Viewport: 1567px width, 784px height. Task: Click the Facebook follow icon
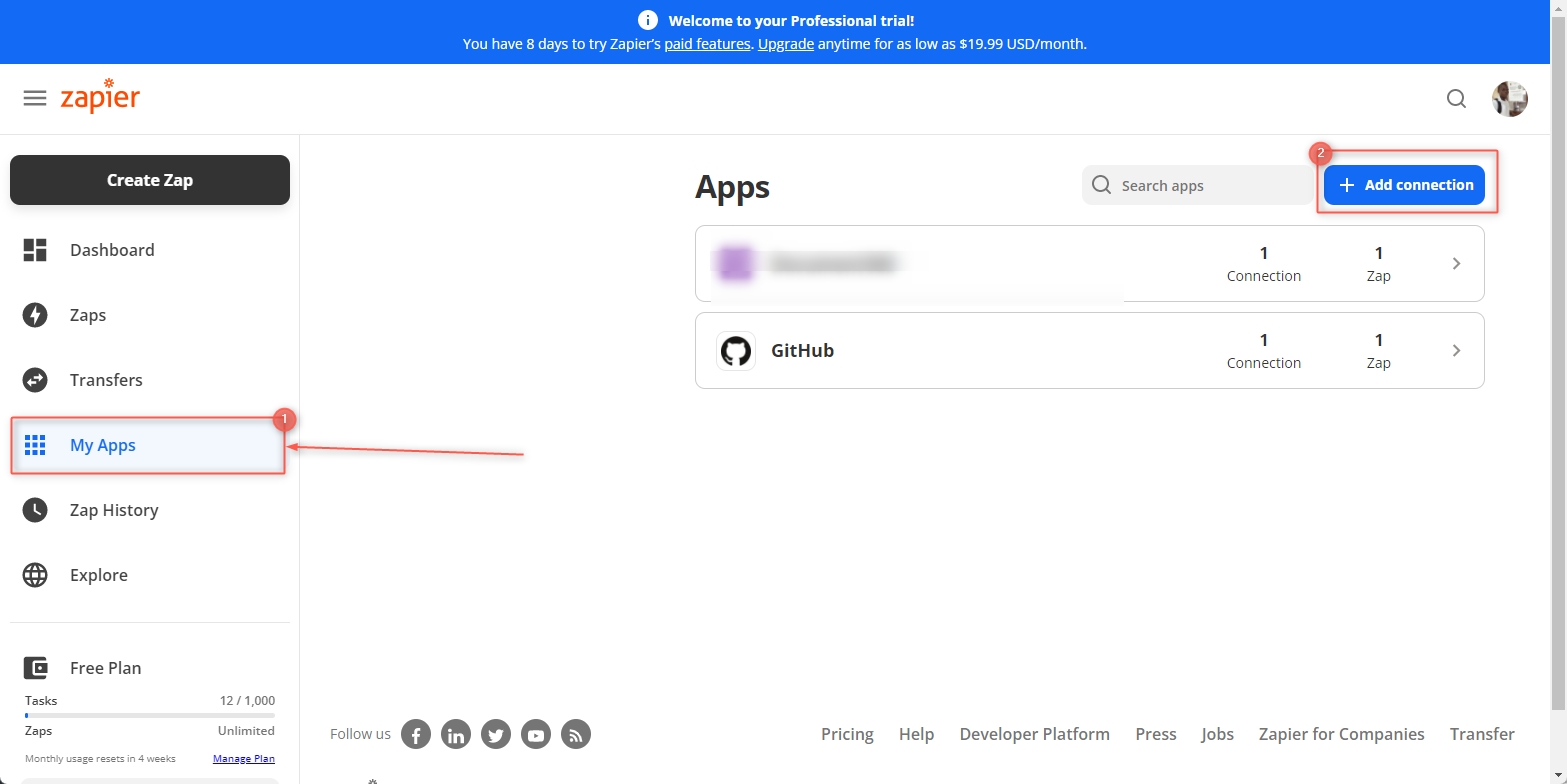coord(416,735)
